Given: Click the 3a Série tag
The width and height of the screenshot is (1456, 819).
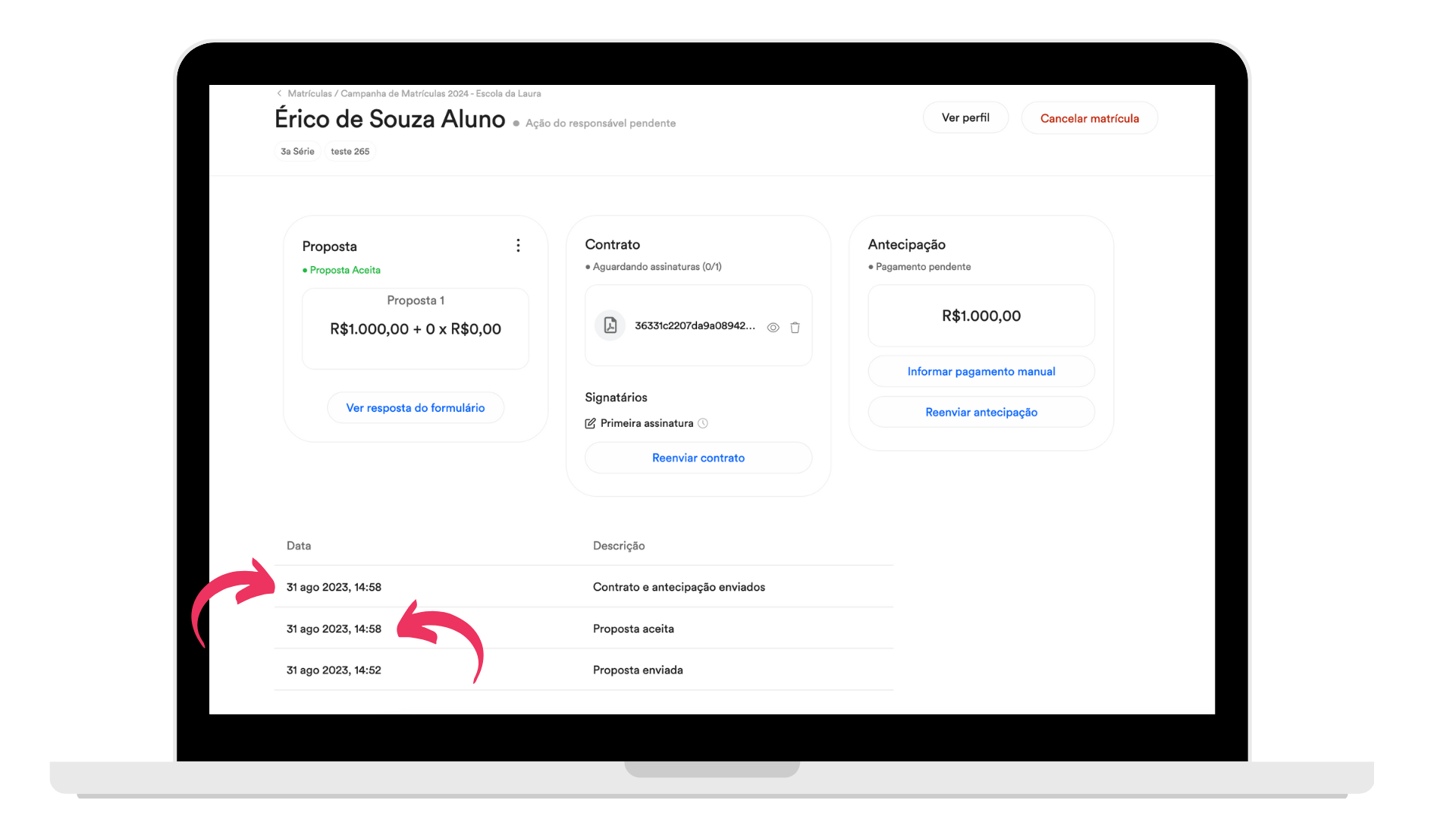Looking at the screenshot, I should point(297,152).
